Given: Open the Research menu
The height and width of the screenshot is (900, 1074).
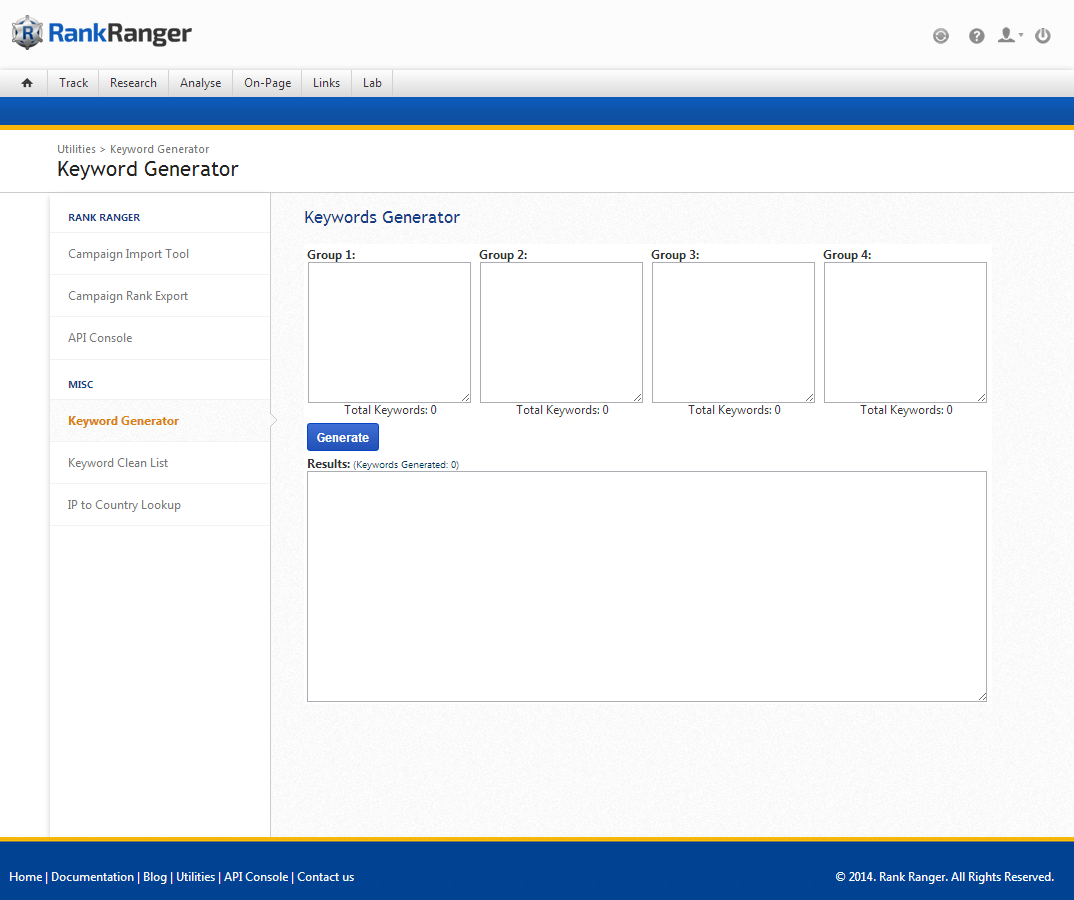Looking at the screenshot, I should [133, 83].
